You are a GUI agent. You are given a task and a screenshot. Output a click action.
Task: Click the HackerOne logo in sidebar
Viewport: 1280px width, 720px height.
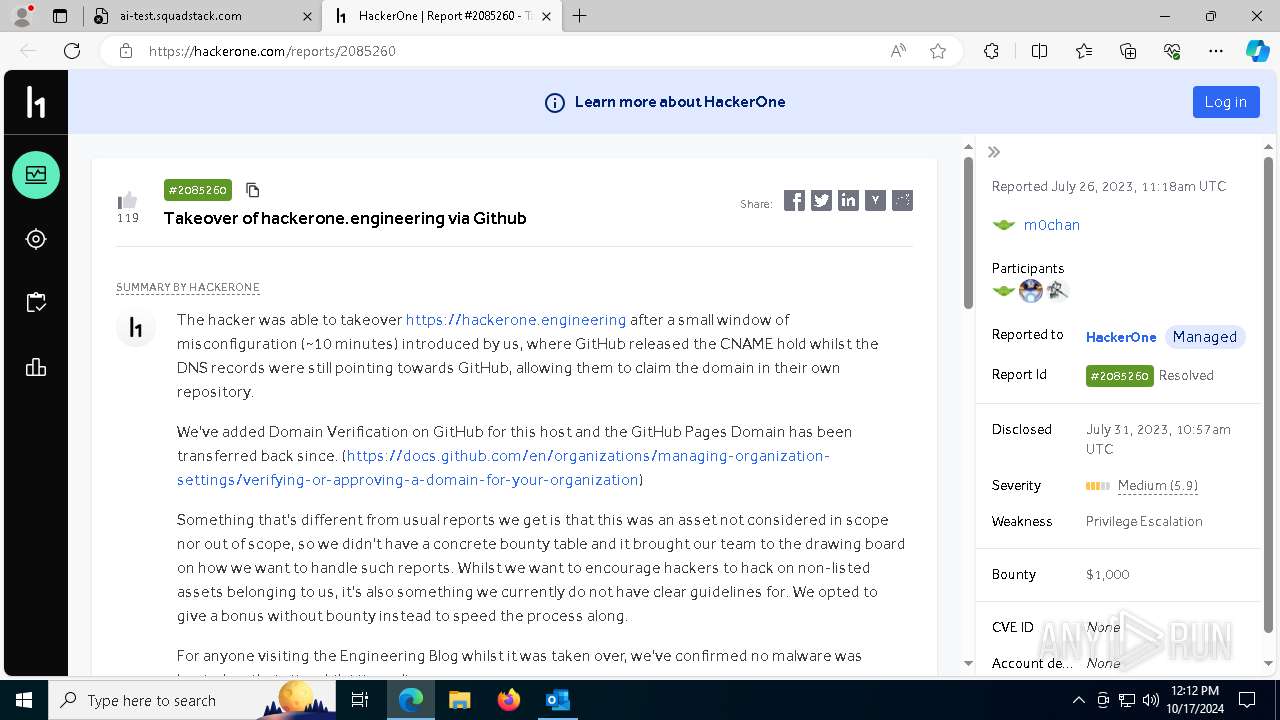click(36, 102)
